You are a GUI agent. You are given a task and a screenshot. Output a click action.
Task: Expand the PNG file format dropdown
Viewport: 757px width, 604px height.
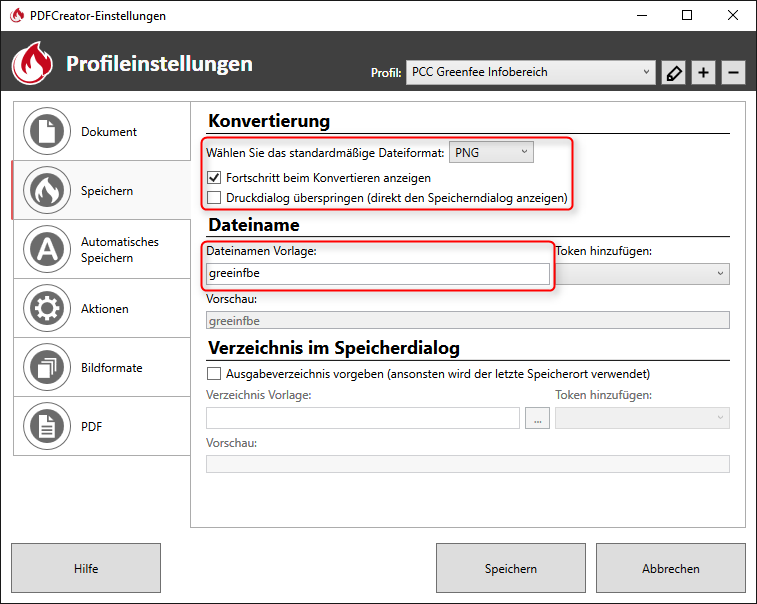[491, 152]
